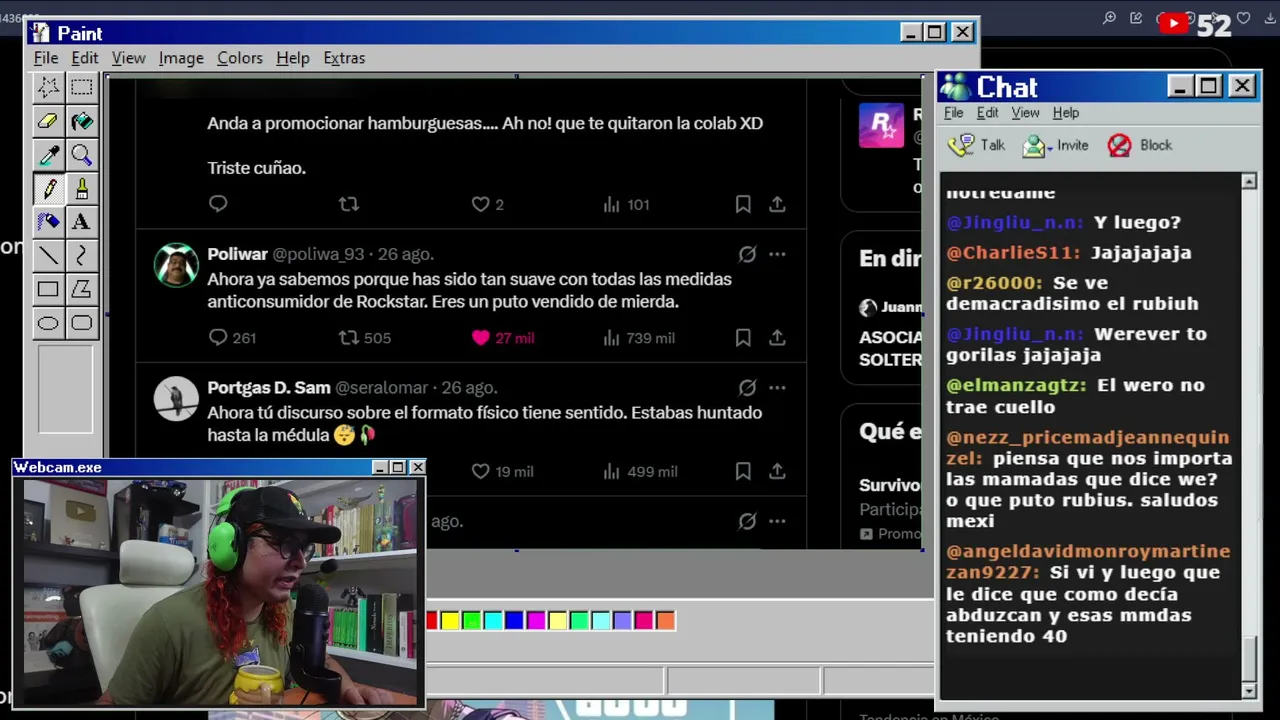Open Portgas D. Sam's profile avatar
This screenshot has height=720, width=1280.
tap(176, 399)
